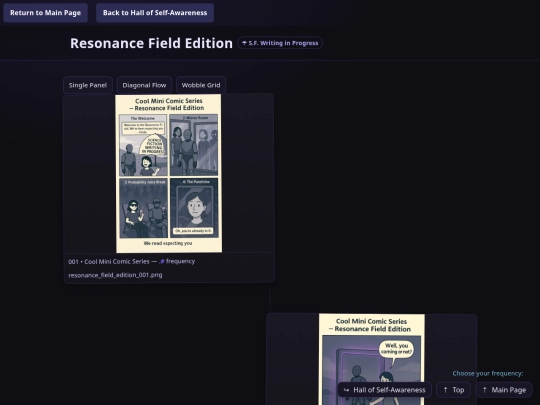Switch to Diagonal Flow layout

pyautogui.click(x=144, y=85)
